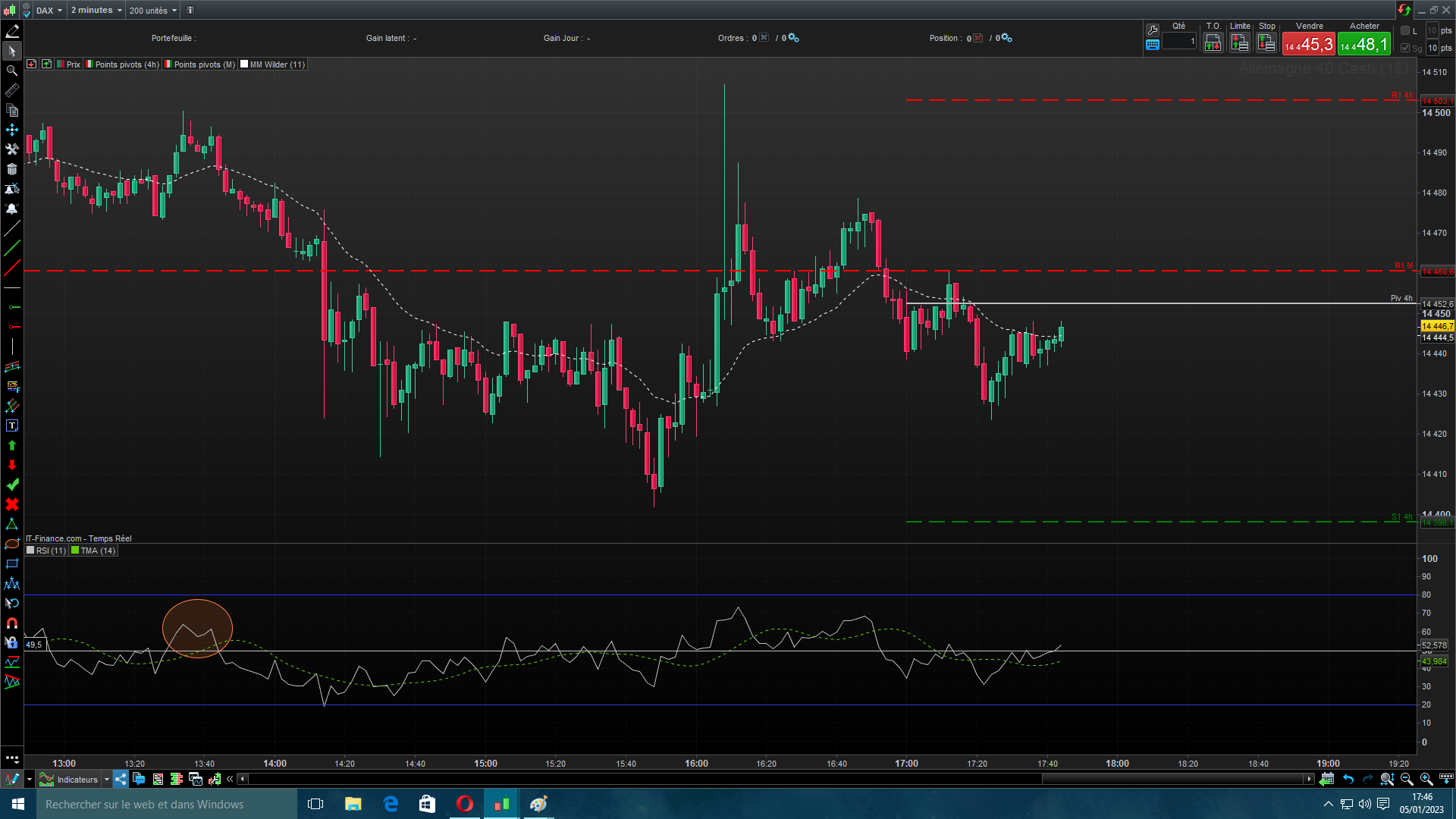Viewport: 1456px width, 819px height.
Task: Click the horizontal chart scrollbar track
Action: pyautogui.click(x=645, y=779)
